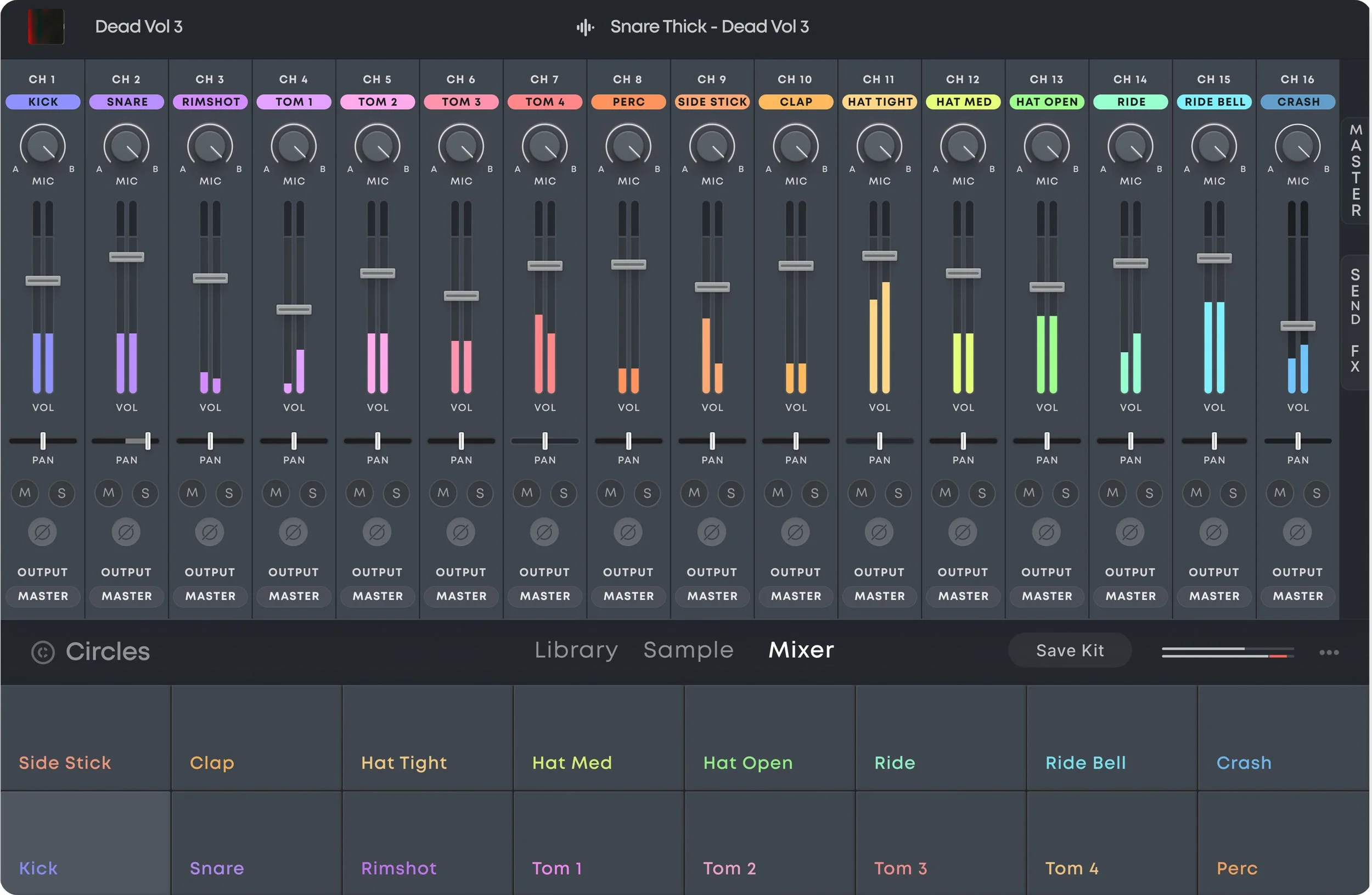Click the Pan slider on the Clap channel

796,441
